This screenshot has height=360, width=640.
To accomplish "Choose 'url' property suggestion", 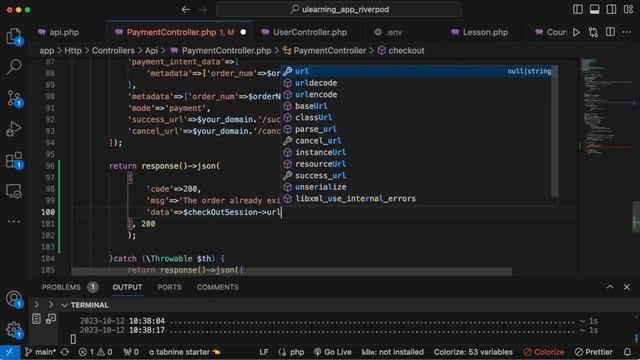I will coord(417,71).
